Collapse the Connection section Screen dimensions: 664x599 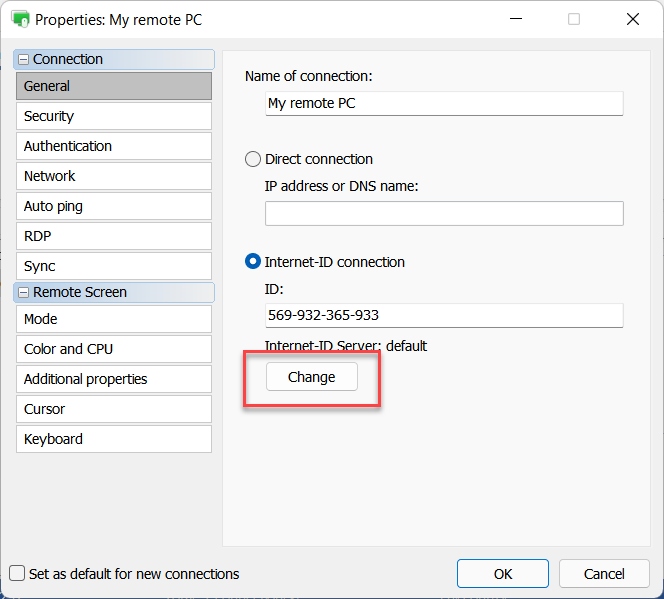pyautogui.click(x=24, y=60)
